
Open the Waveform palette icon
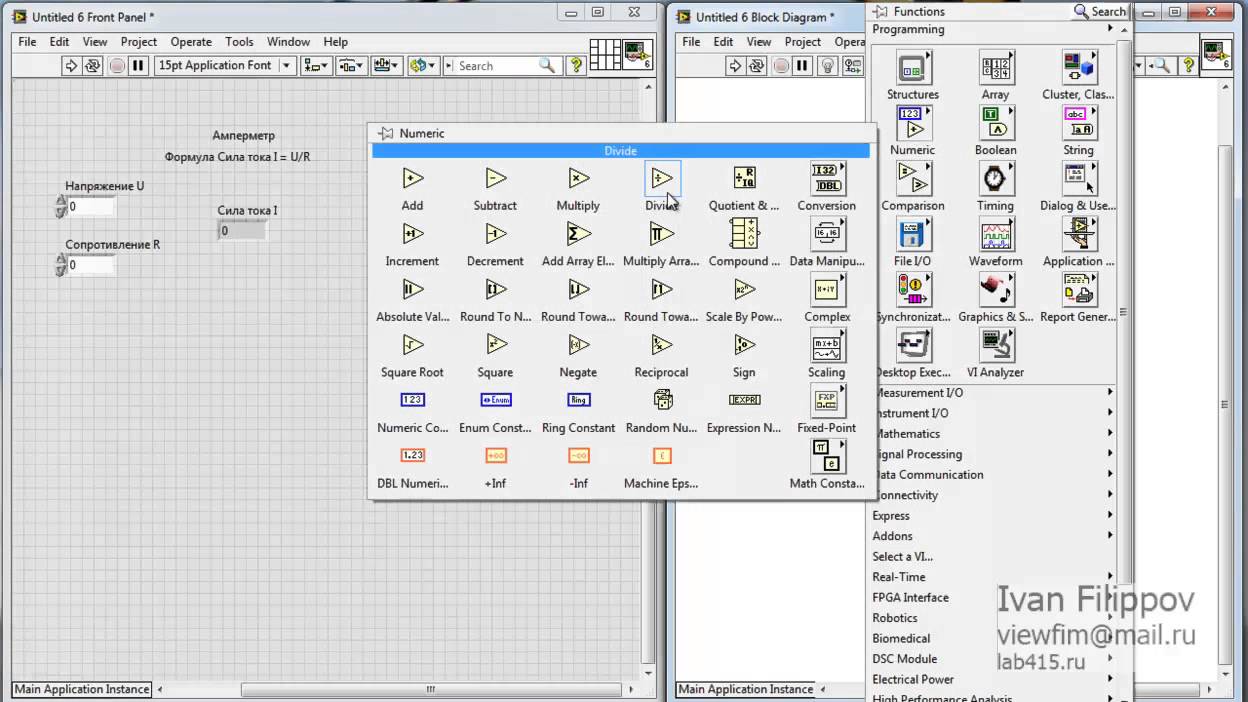coord(995,234)
